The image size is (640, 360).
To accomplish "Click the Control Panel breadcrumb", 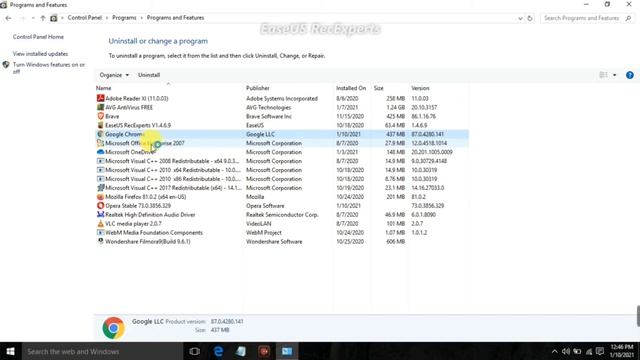I will point(84,18).
